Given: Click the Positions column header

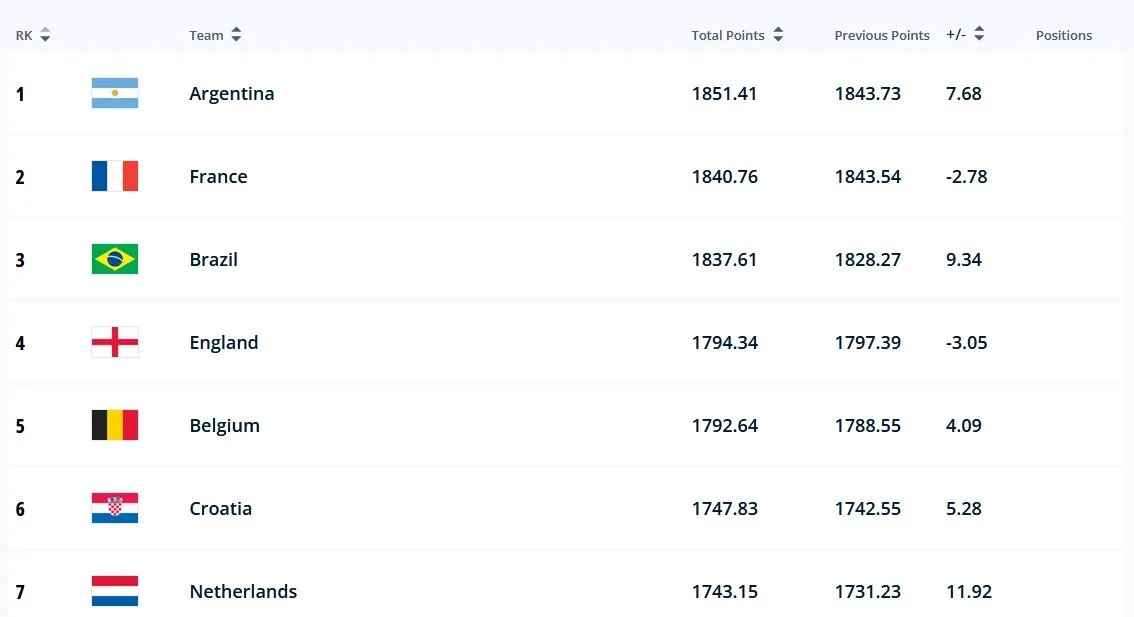Looking at the screenshot, I should pyautogui.click(x=1063, y=35).
